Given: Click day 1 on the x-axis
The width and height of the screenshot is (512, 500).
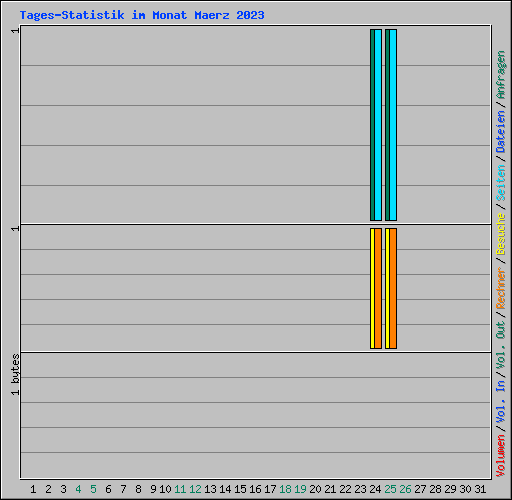Looking at the screenshot, I should pos(33,489).
